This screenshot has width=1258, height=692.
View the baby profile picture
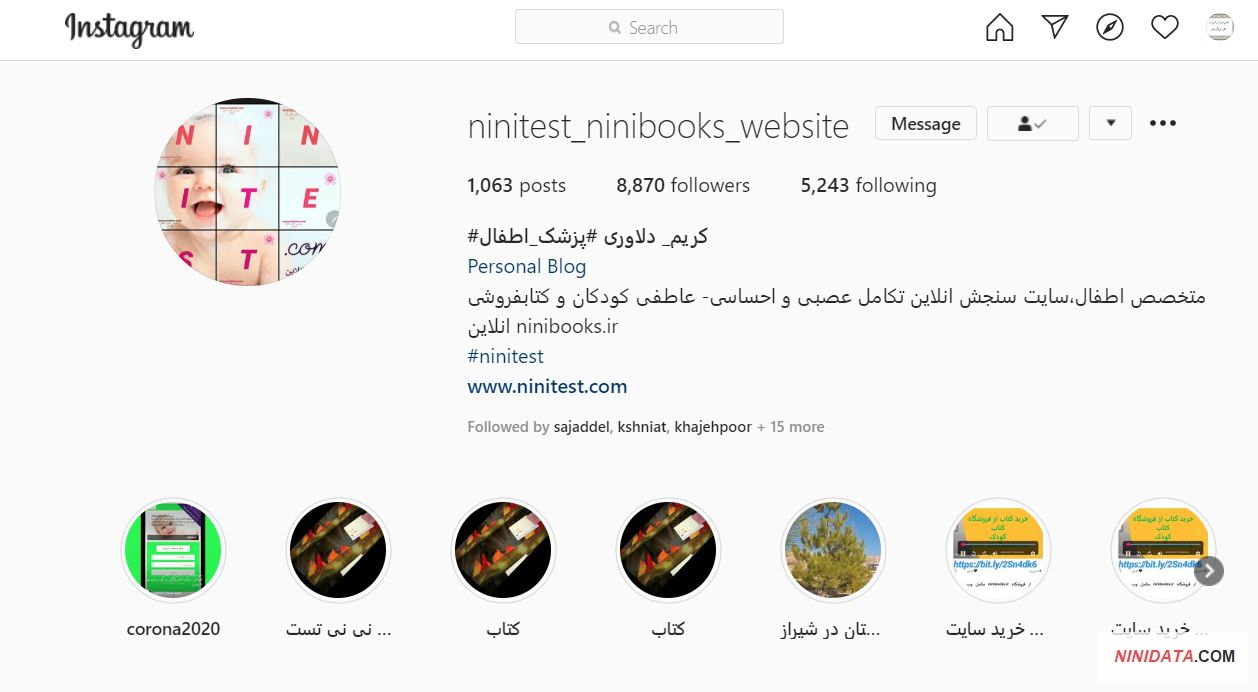[247, 192]
